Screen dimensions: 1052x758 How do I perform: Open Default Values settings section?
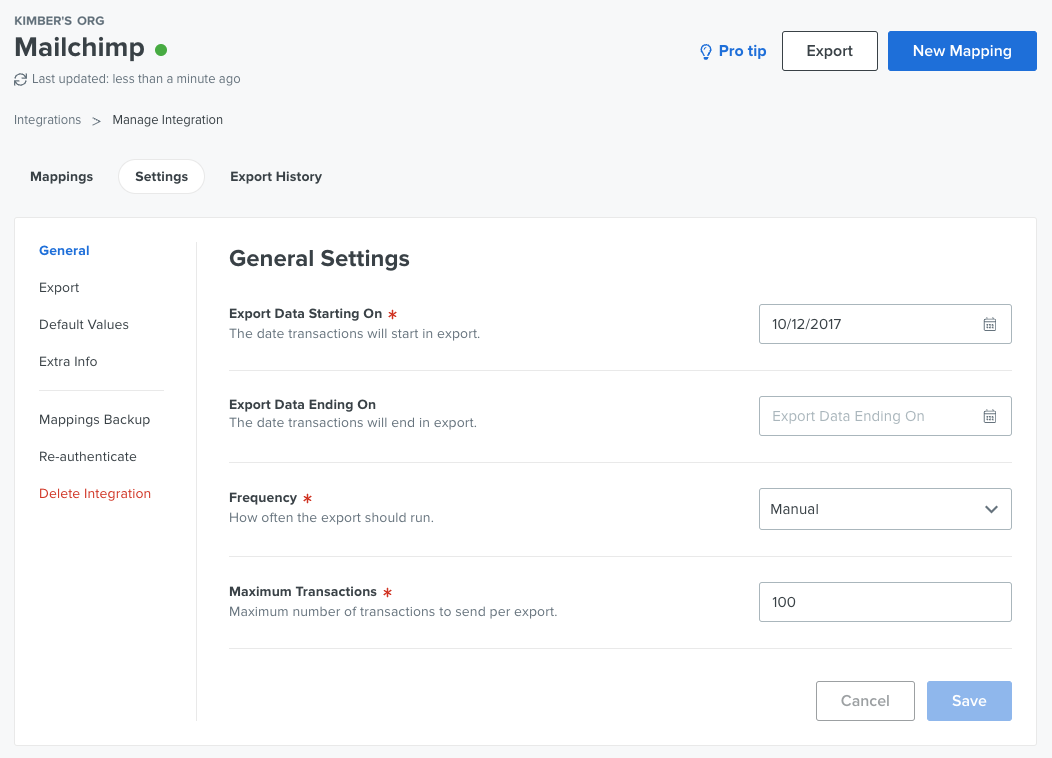coord(84,324)
